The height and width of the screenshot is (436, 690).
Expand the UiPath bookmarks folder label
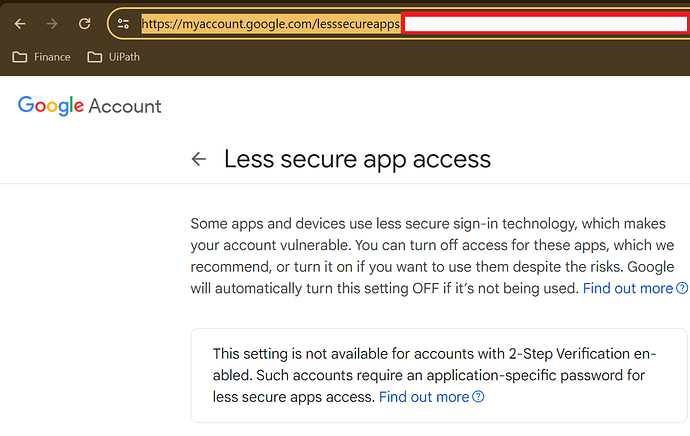coord(124,57)
